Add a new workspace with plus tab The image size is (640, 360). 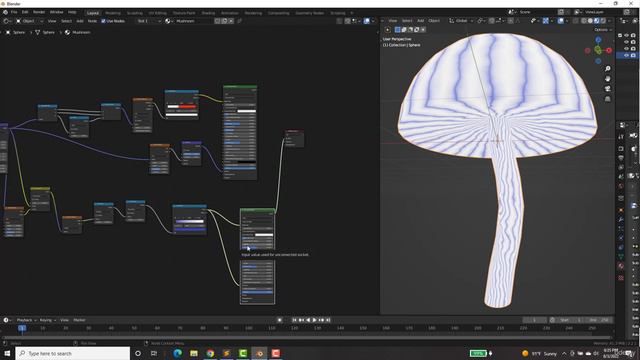point(352,13)
